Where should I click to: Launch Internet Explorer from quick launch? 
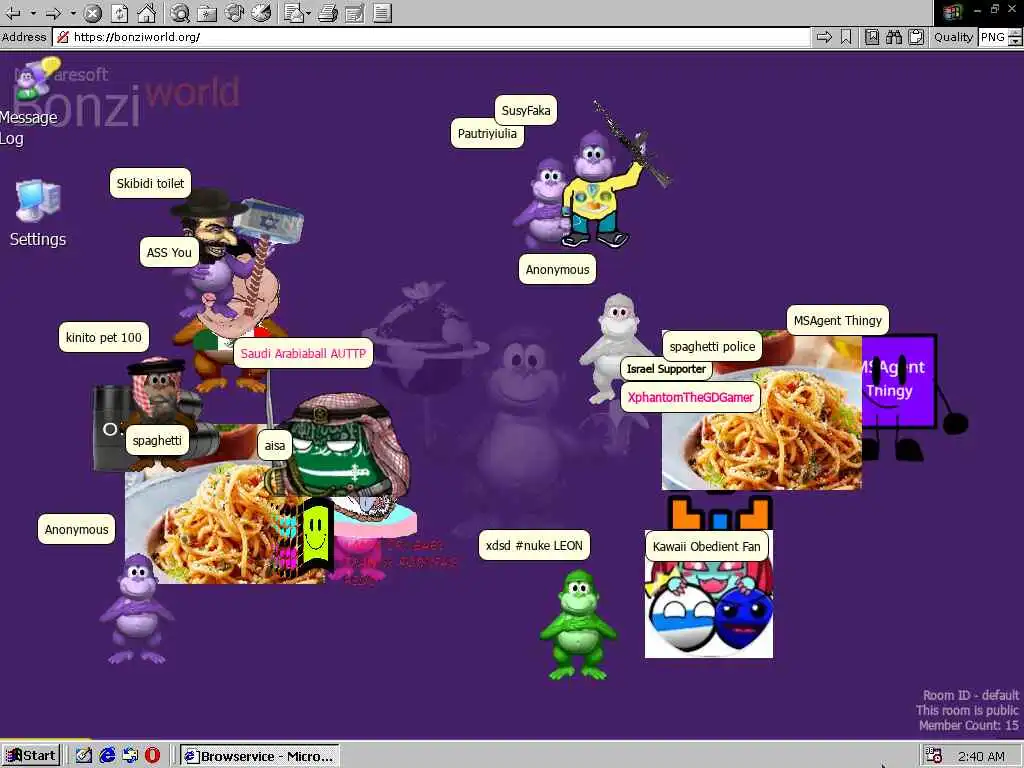(107, 756)
